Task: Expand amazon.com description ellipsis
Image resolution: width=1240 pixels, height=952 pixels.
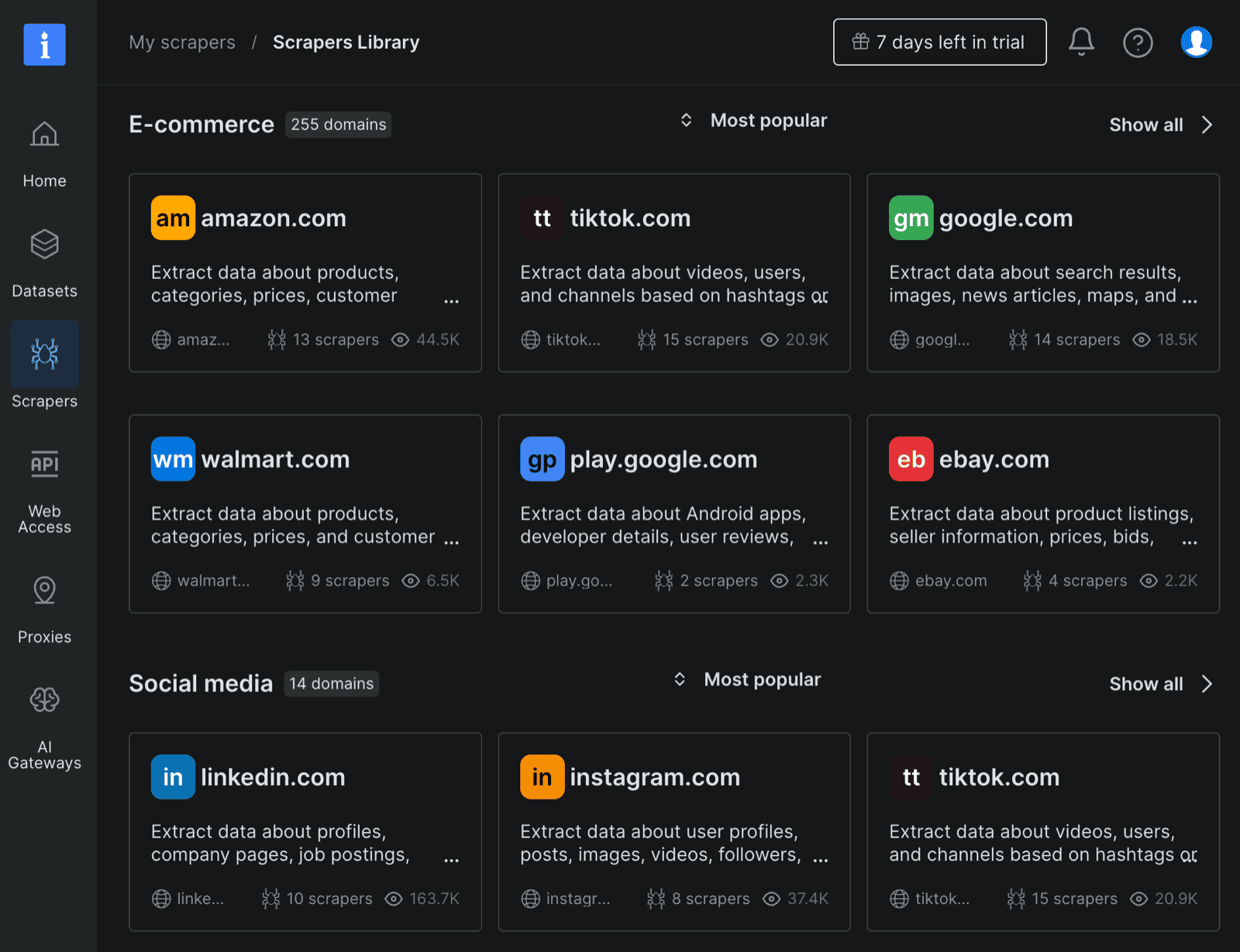Action: tap(452, 301)
